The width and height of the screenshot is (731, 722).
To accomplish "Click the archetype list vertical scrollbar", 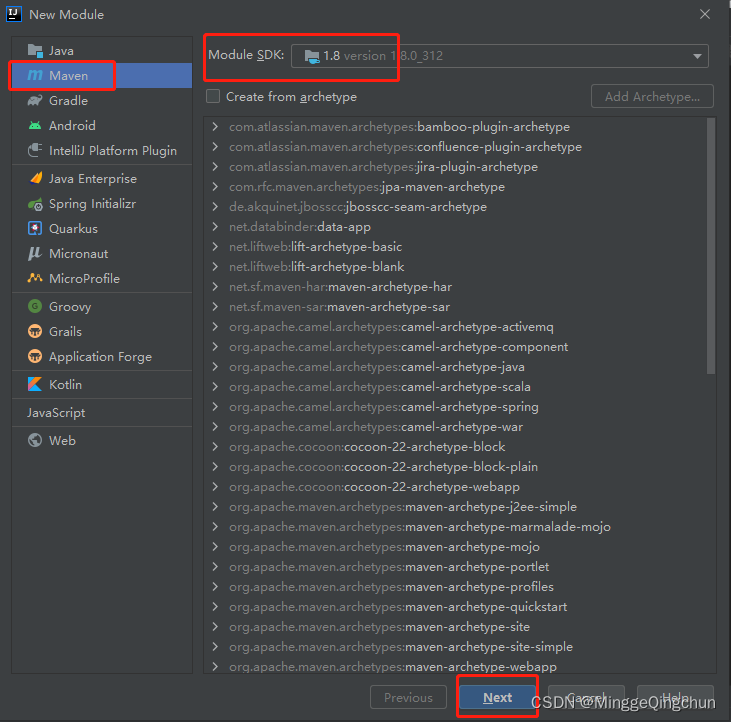I will click(710, 246).
